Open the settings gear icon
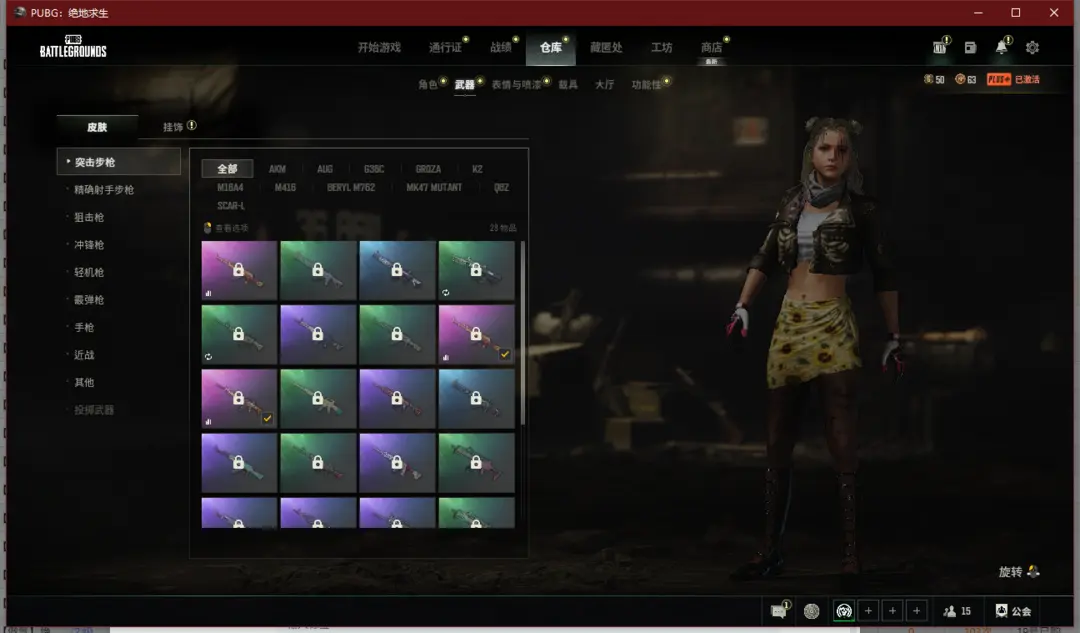 (1032, 48)
